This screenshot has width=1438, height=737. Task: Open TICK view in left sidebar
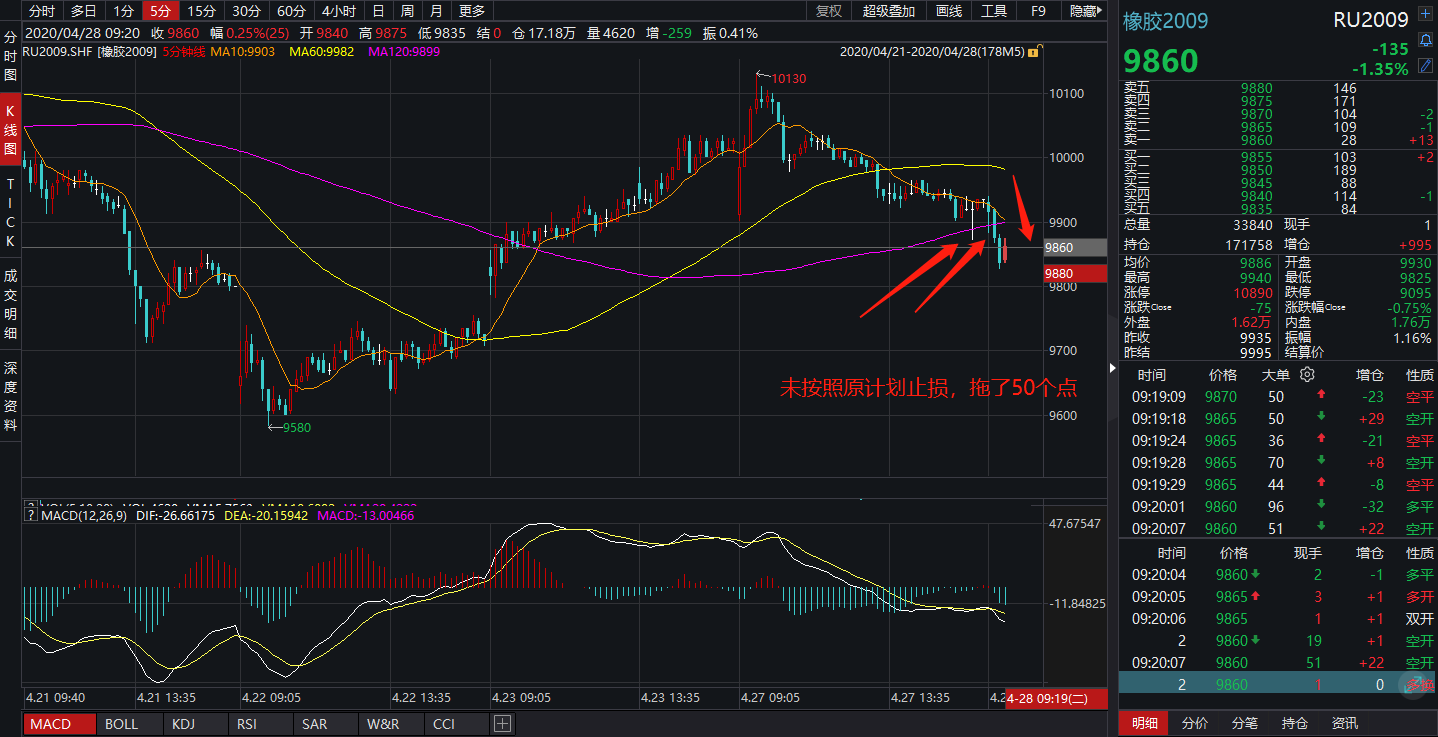[10, 213]
